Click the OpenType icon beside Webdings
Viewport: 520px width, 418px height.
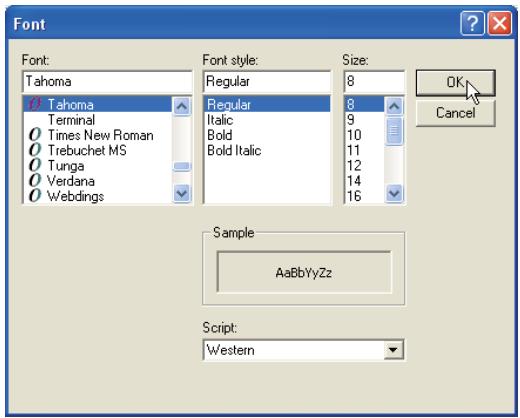click(x=35, y=196)
